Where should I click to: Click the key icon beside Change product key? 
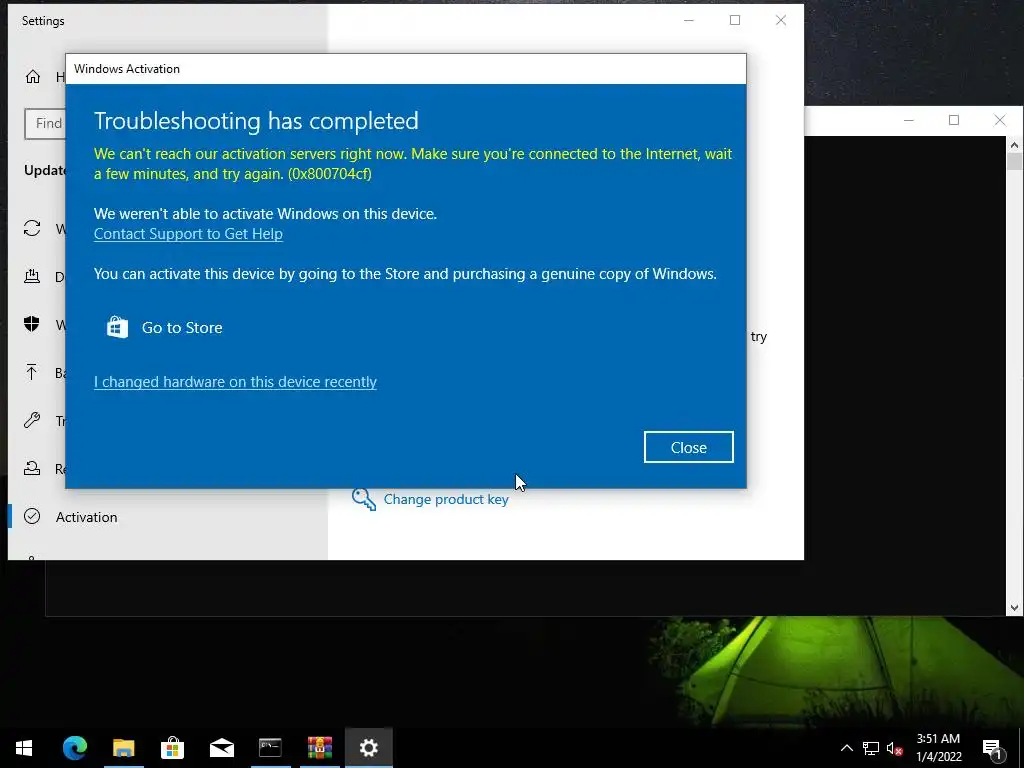pos(364,500)
